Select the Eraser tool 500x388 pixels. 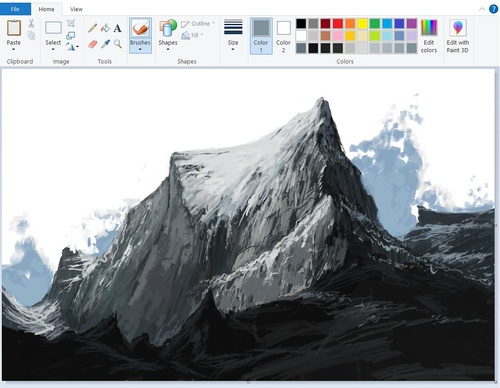pyautogui.click(x=93, y=44)
